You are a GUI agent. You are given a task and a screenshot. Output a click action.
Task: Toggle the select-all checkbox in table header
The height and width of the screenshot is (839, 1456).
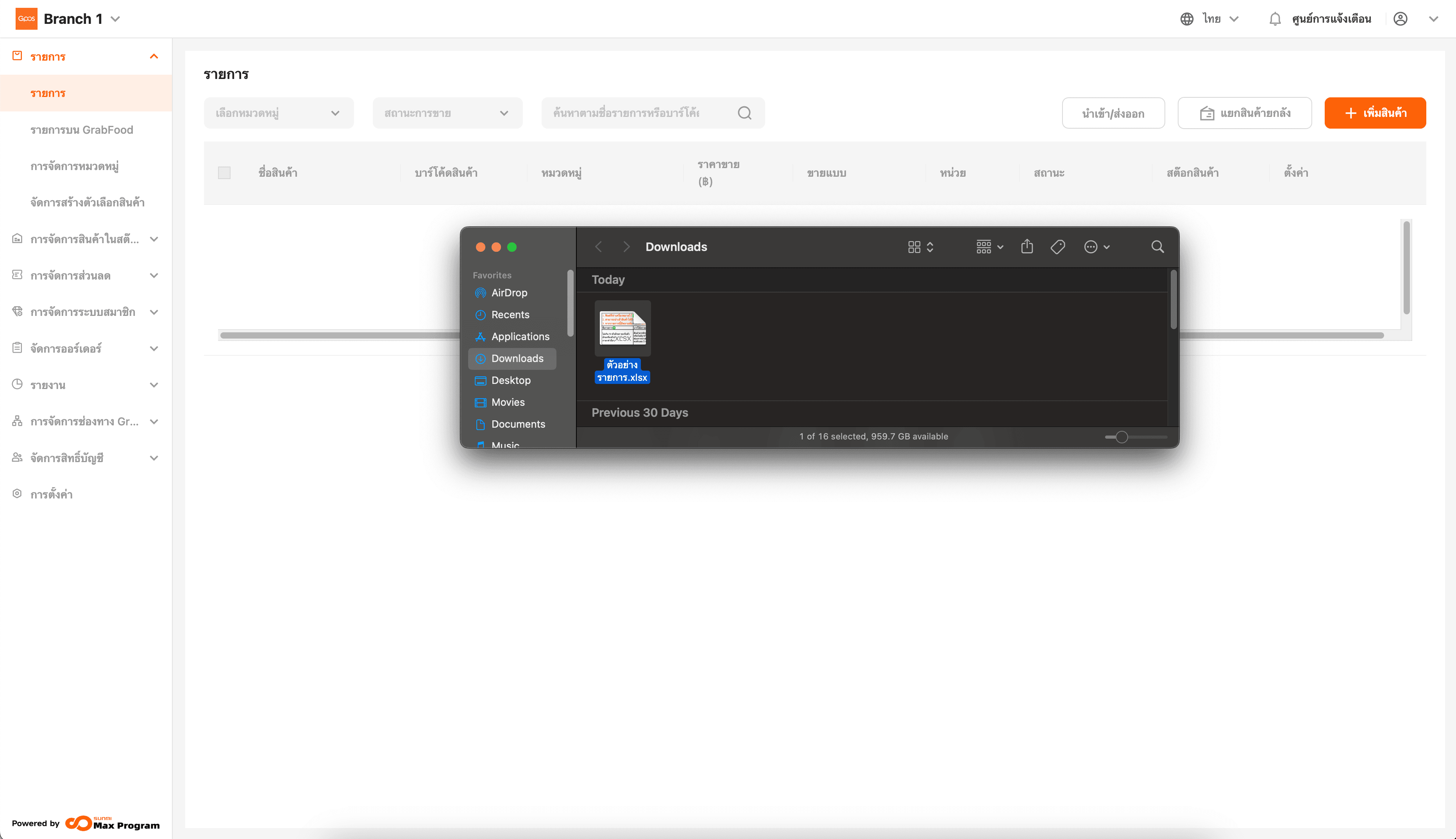[224, 173]
